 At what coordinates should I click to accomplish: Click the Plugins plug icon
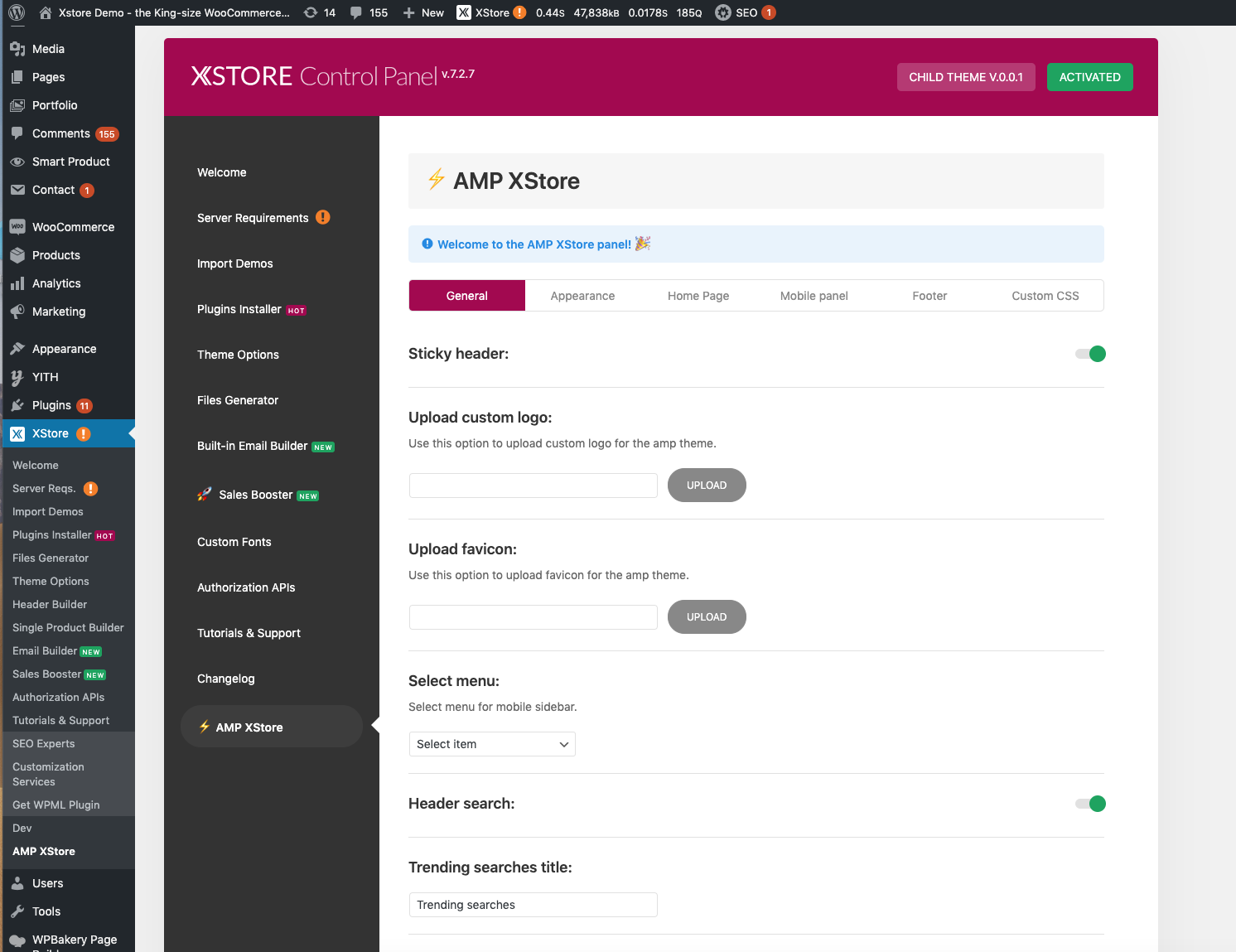click(x=17, y=405)
